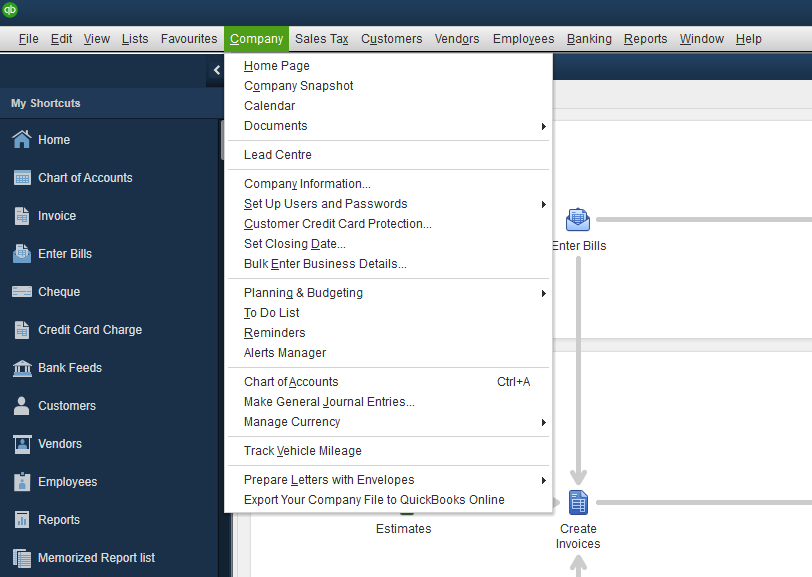Open the Vendors menu in menu bar
Screen dimensions: 812x577
[457, 39]
